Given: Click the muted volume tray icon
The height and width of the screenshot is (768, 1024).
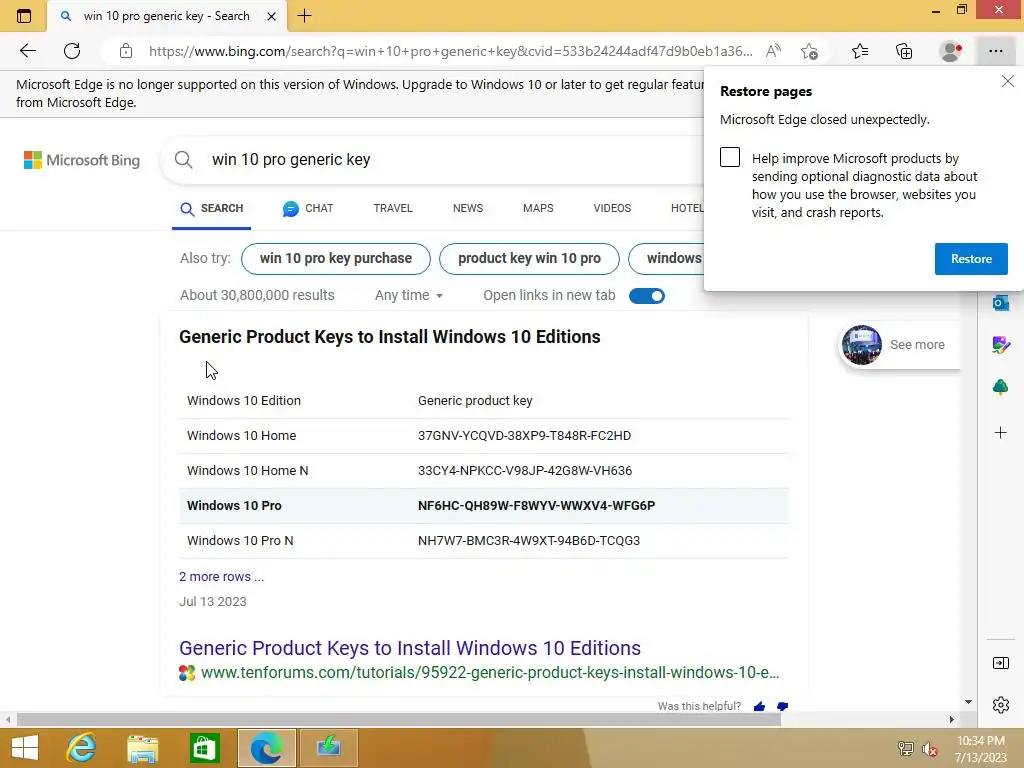Looking at the screenshot, I should 929,749.
